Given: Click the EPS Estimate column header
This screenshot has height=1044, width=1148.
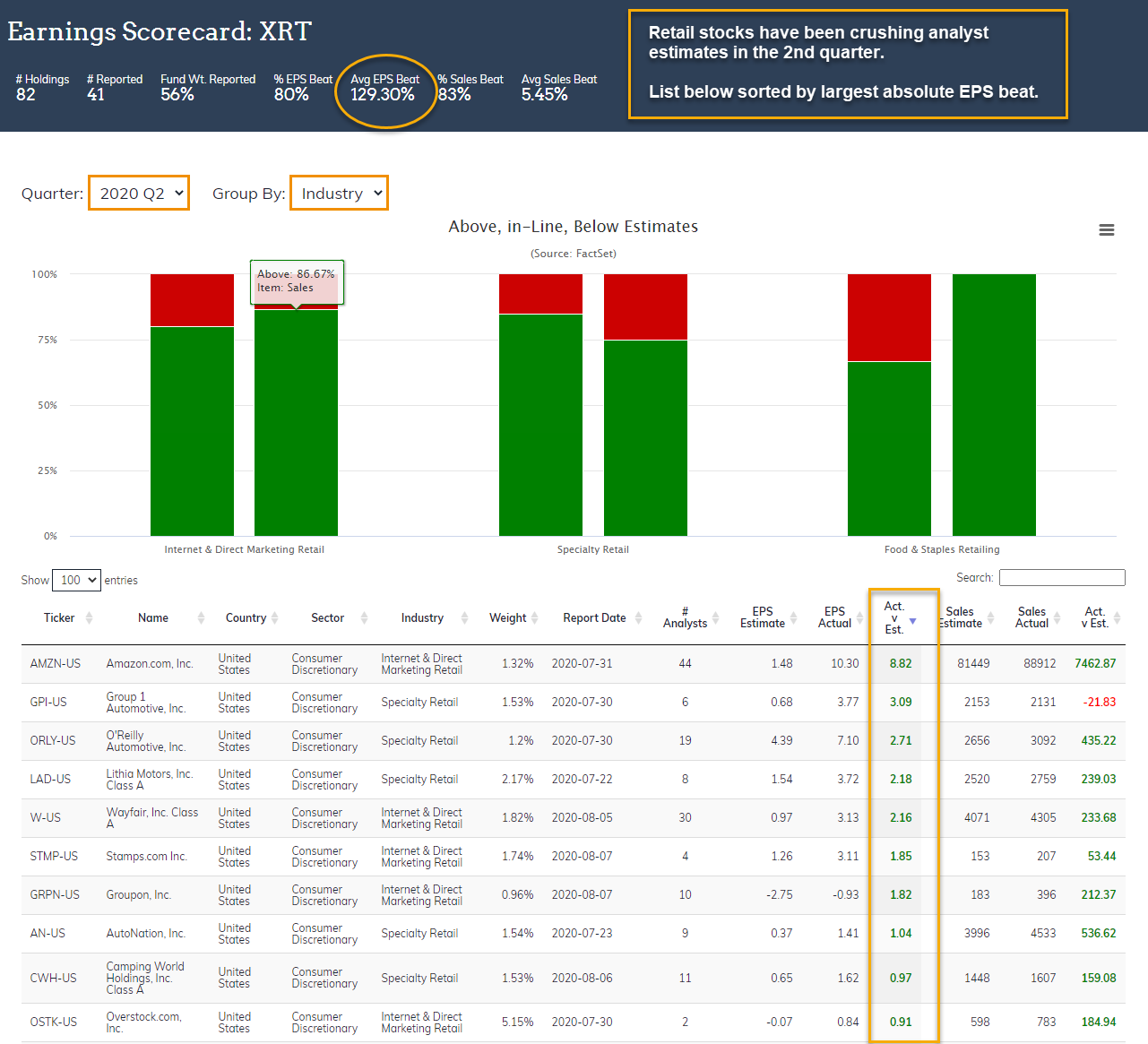Looking at the screenshot, I should 763,617.
